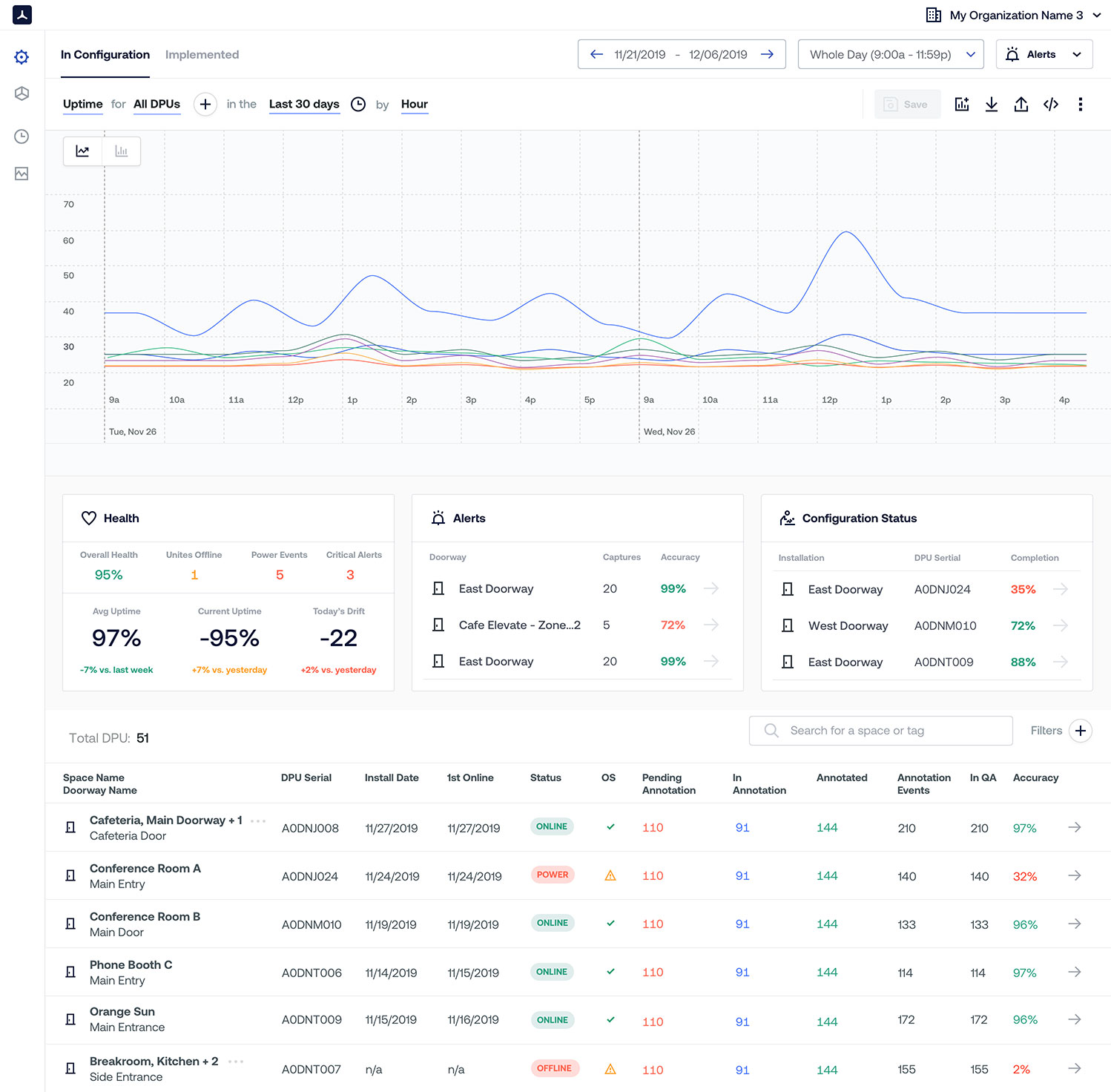The width and height of the screenshot is (1111, 1092).
Task: Click the search for space or tag field
Action: coord(880,731)
